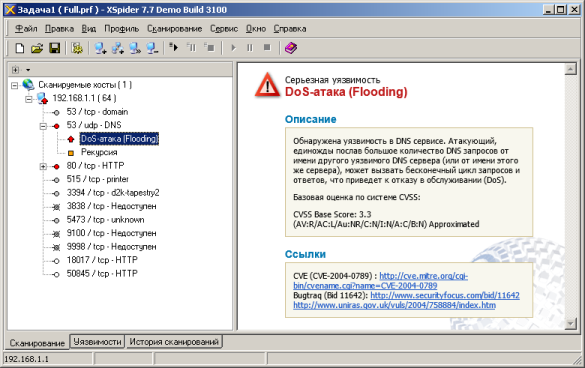Viewport: 585px width, 368px height.
Task: Click scroll up arrow in description pane
Action: tap(570, 69)
